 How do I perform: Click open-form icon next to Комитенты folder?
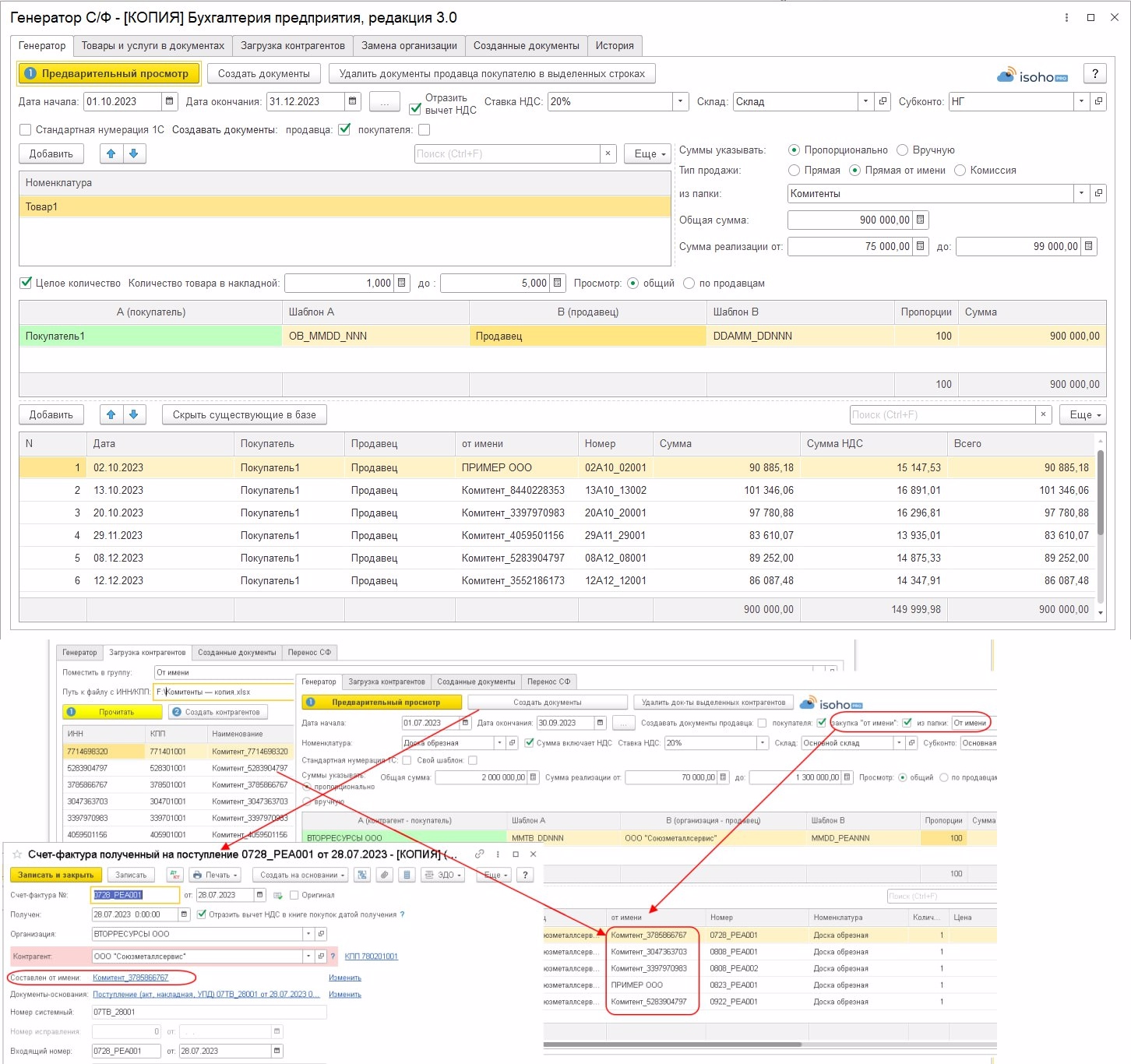1098,193
